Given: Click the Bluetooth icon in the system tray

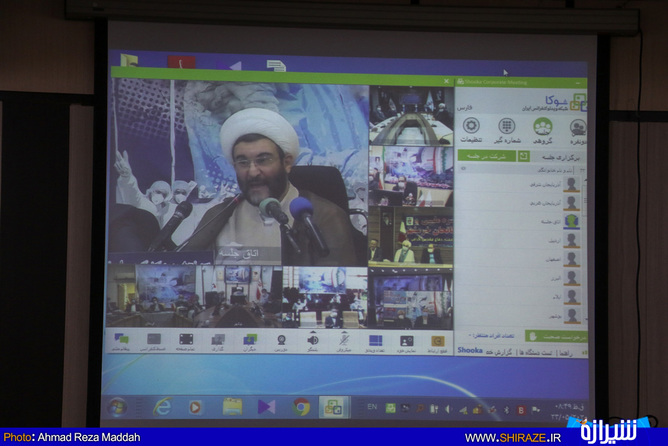Looking at the screenshot, I should point(507,410).
